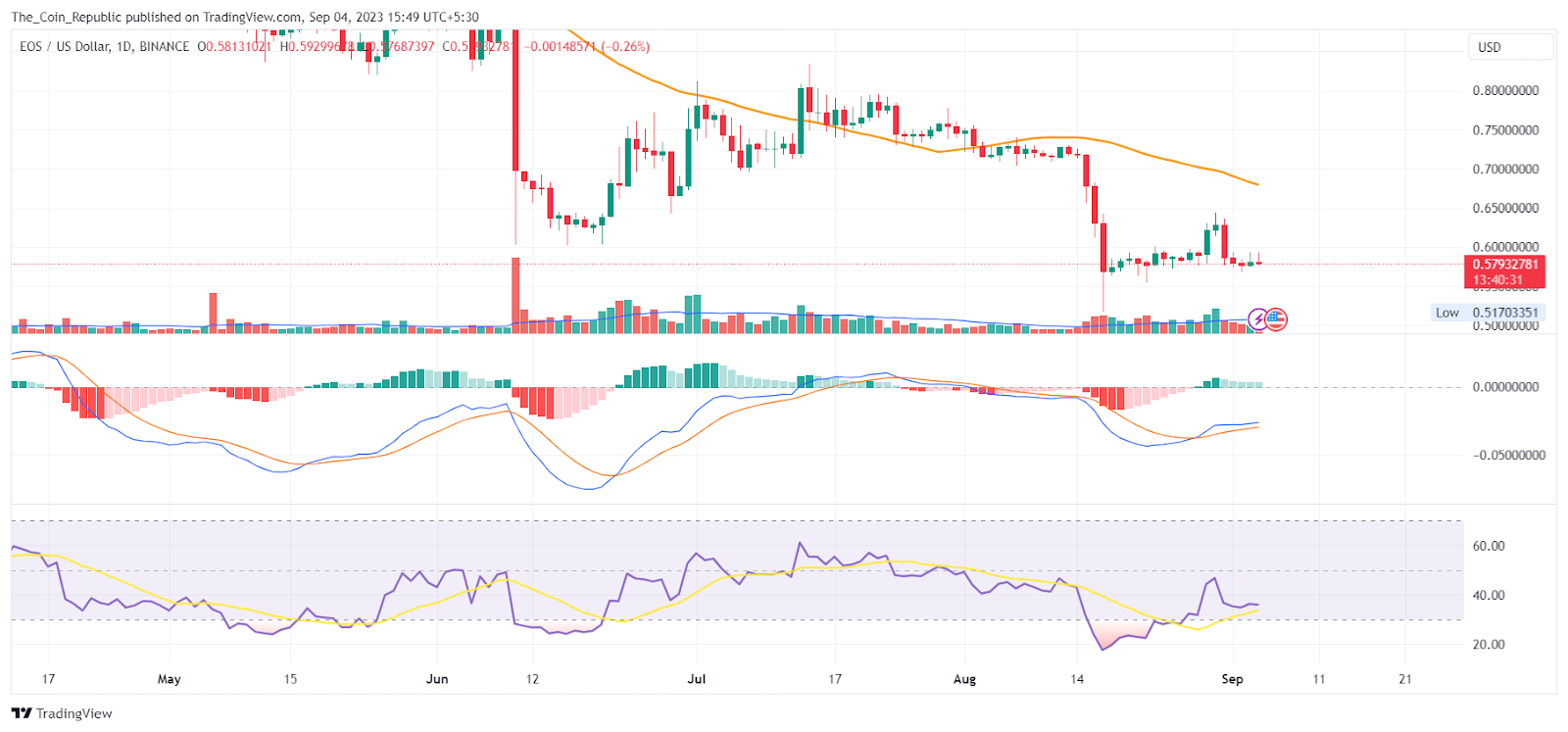Click the current price label 0.57932781
The width and height of the screenshot is (1568, 732).
[1505, 265]
